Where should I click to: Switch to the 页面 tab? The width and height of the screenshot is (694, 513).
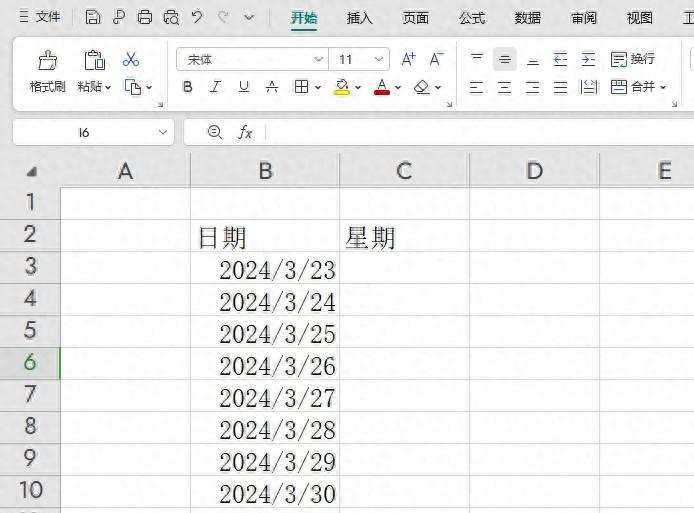pos(416,18)
